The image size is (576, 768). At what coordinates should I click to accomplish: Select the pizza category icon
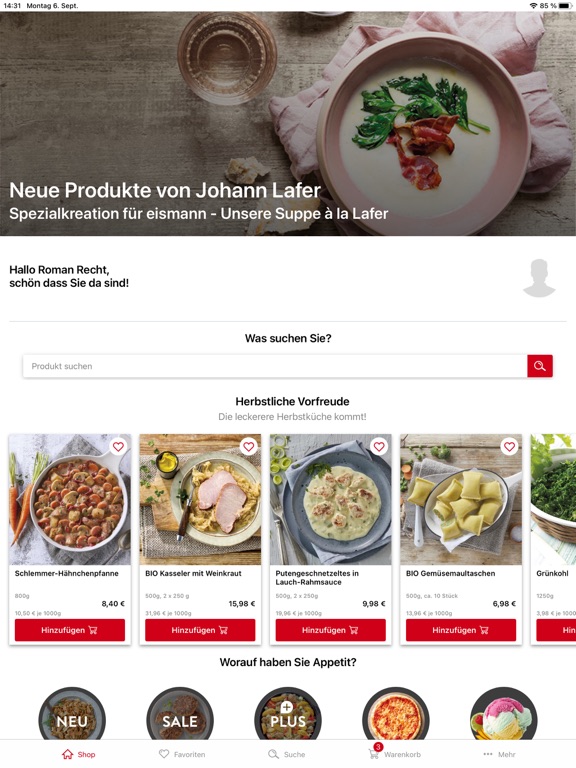click(x=396, y=715)
